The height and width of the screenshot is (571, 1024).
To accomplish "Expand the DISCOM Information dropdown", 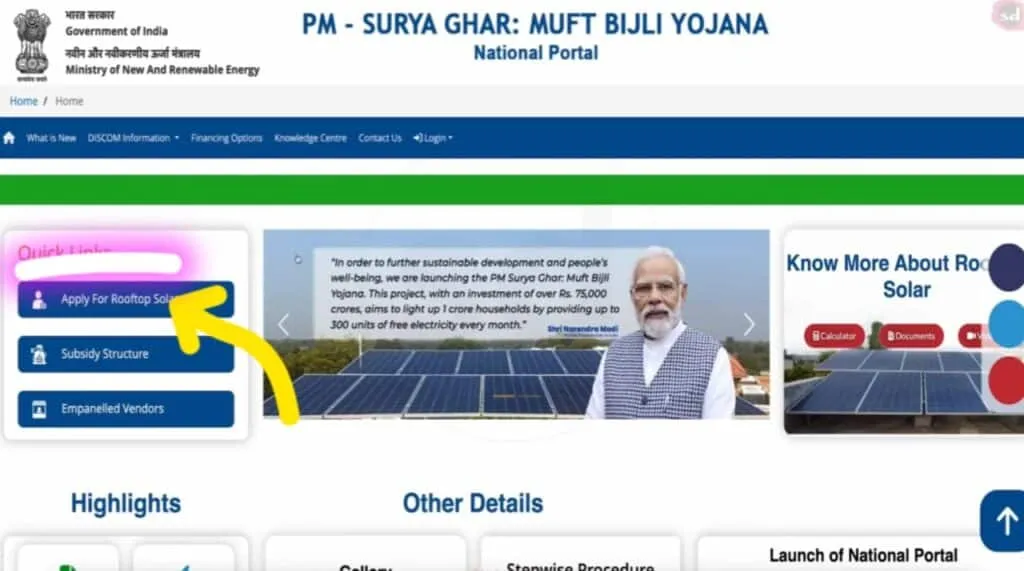I will point(133,138).
